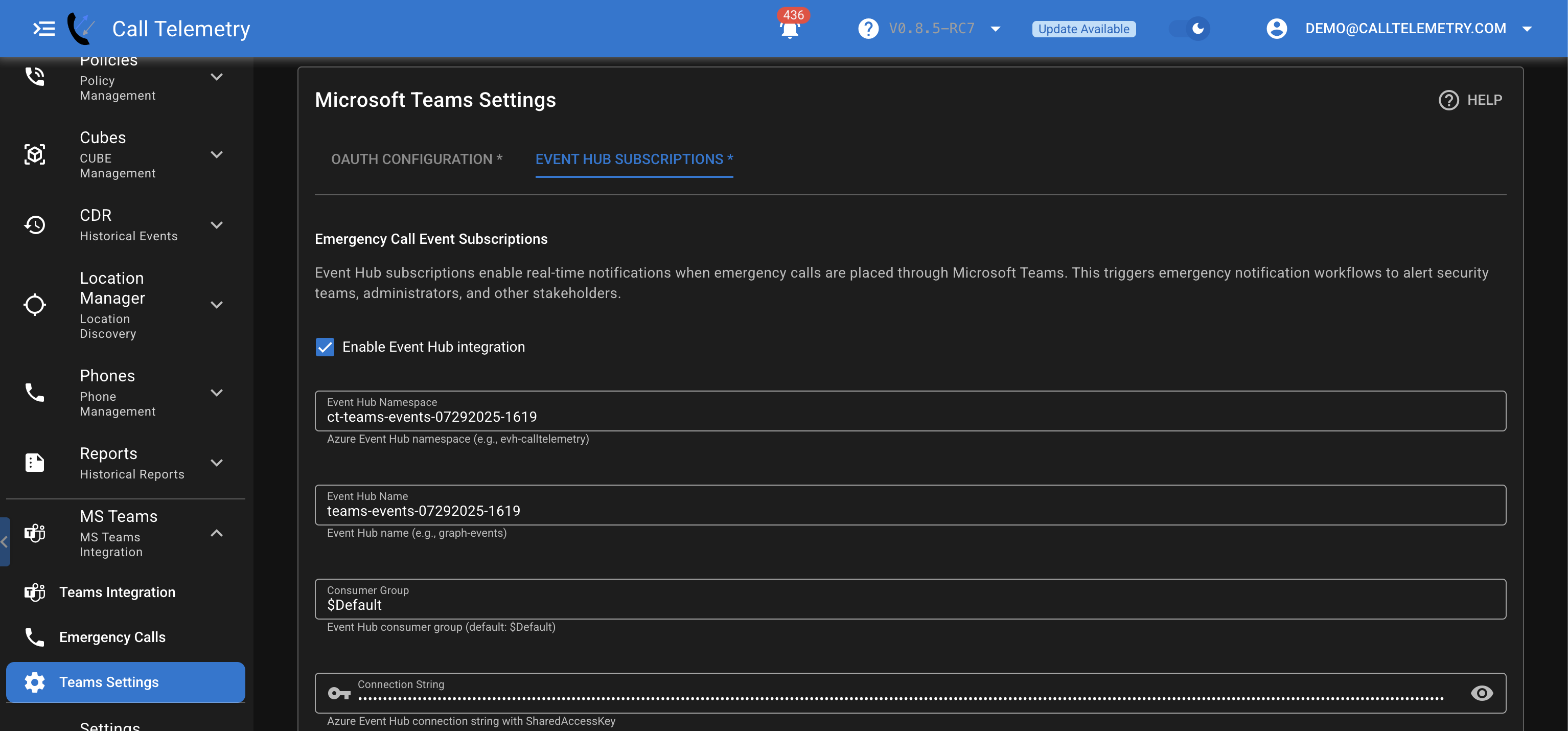
Task: Open Cubes CUBE Management label
Action: [x=118, y=154]
